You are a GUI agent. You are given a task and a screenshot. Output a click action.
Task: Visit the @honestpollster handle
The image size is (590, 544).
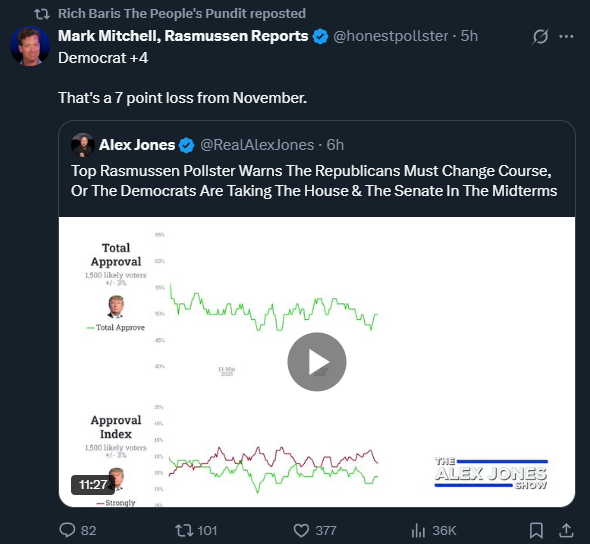[391, 36]
